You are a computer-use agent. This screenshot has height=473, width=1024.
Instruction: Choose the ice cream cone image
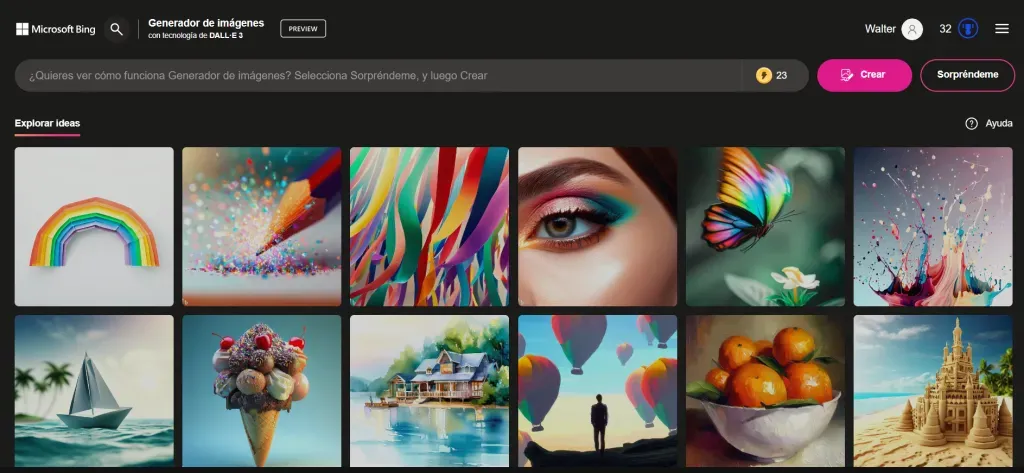(262, 392)
